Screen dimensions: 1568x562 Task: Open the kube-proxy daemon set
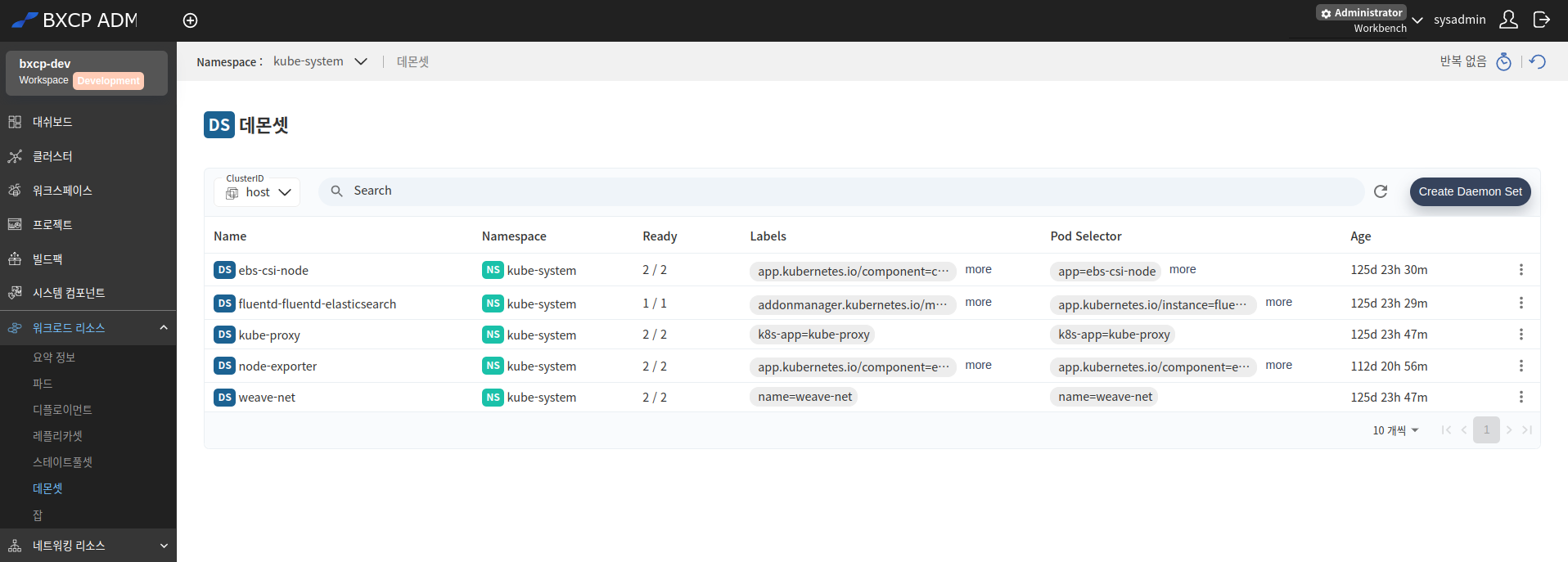[x=269, y=335]
